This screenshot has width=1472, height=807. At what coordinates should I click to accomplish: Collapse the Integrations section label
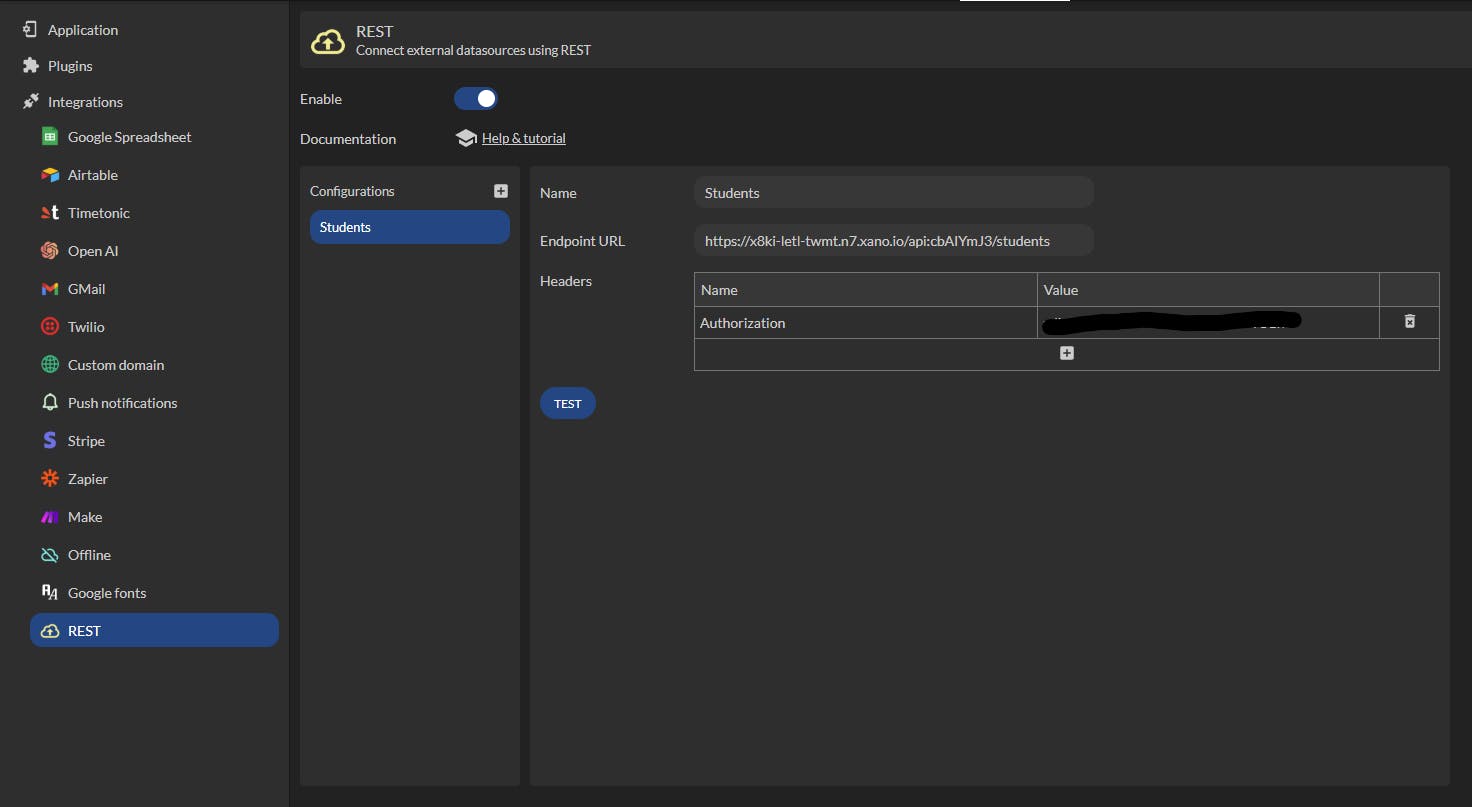85,102
